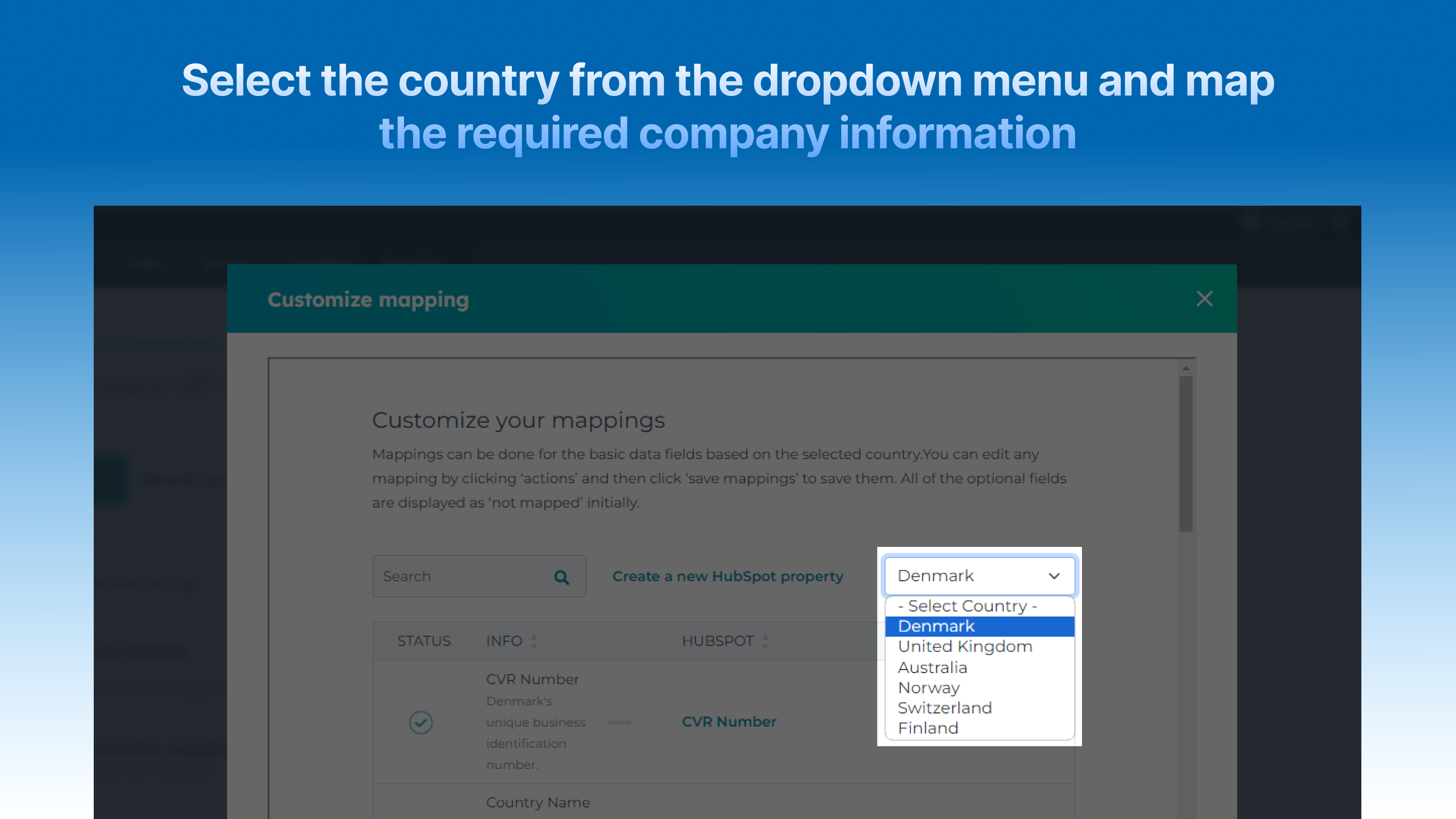Sort by the INFO column arrows

534,641
